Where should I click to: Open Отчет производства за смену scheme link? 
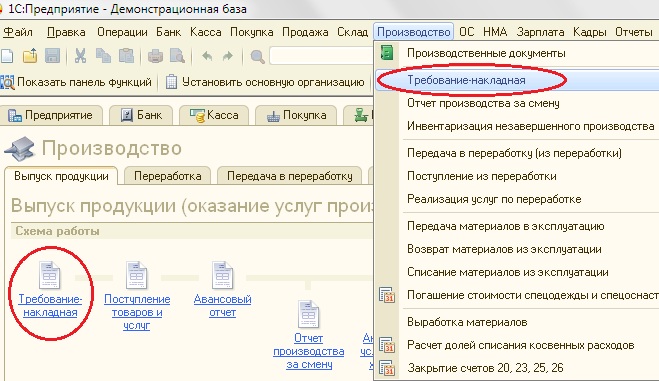tap(308, 351)
